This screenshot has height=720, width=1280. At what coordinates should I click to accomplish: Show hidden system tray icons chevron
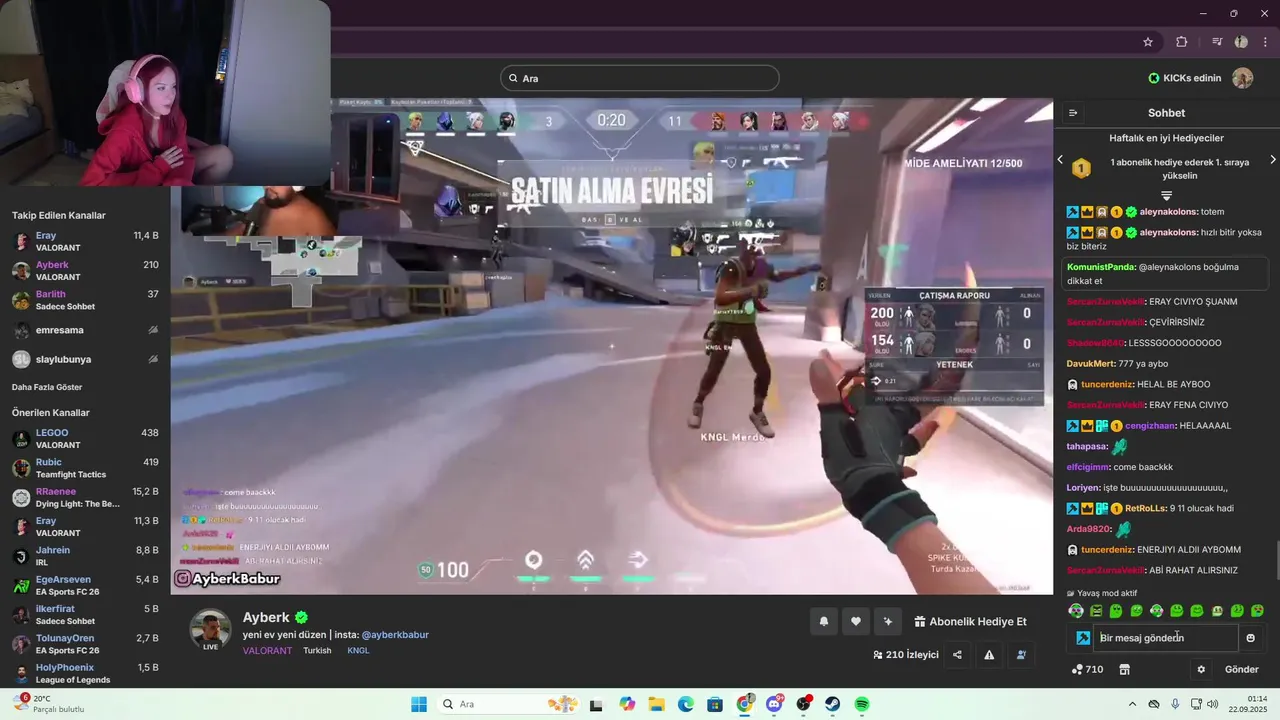pyautogui.click(x=1132, y=704)
